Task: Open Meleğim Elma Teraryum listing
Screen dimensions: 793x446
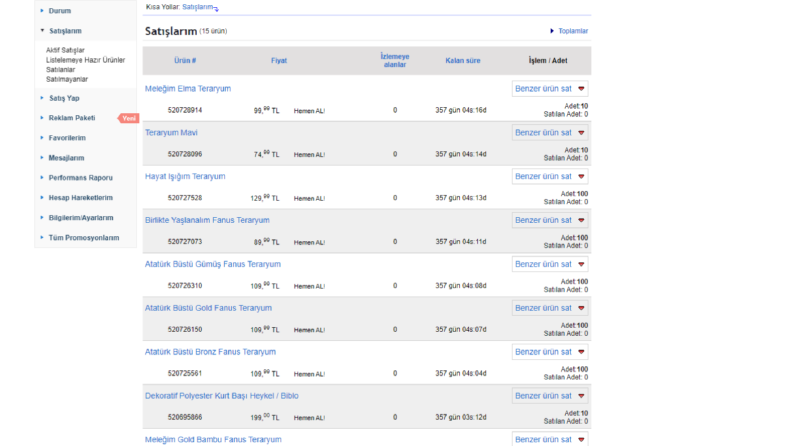Action: [188, 88]
